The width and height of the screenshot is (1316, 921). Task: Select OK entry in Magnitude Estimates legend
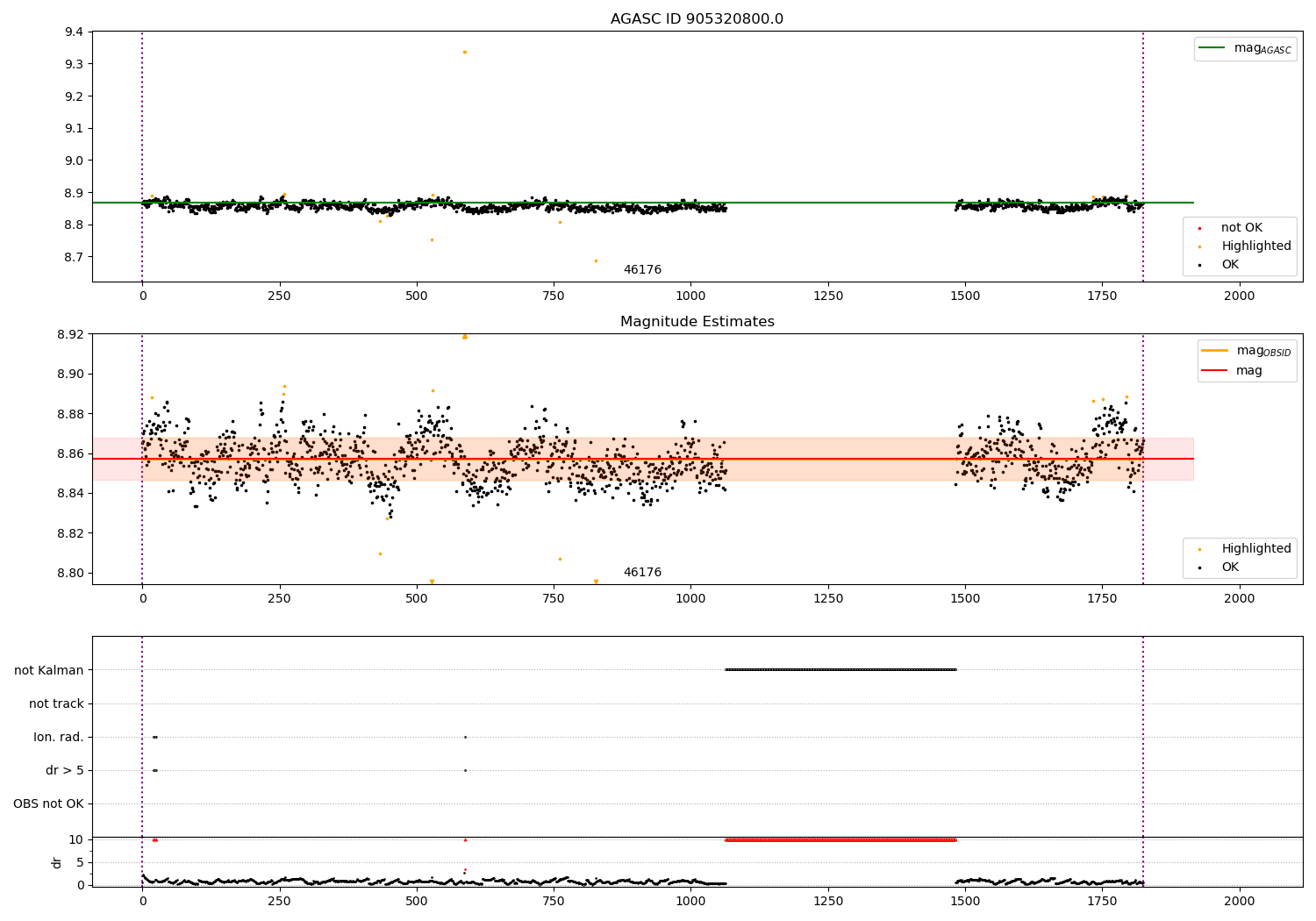click(1230, 568)
